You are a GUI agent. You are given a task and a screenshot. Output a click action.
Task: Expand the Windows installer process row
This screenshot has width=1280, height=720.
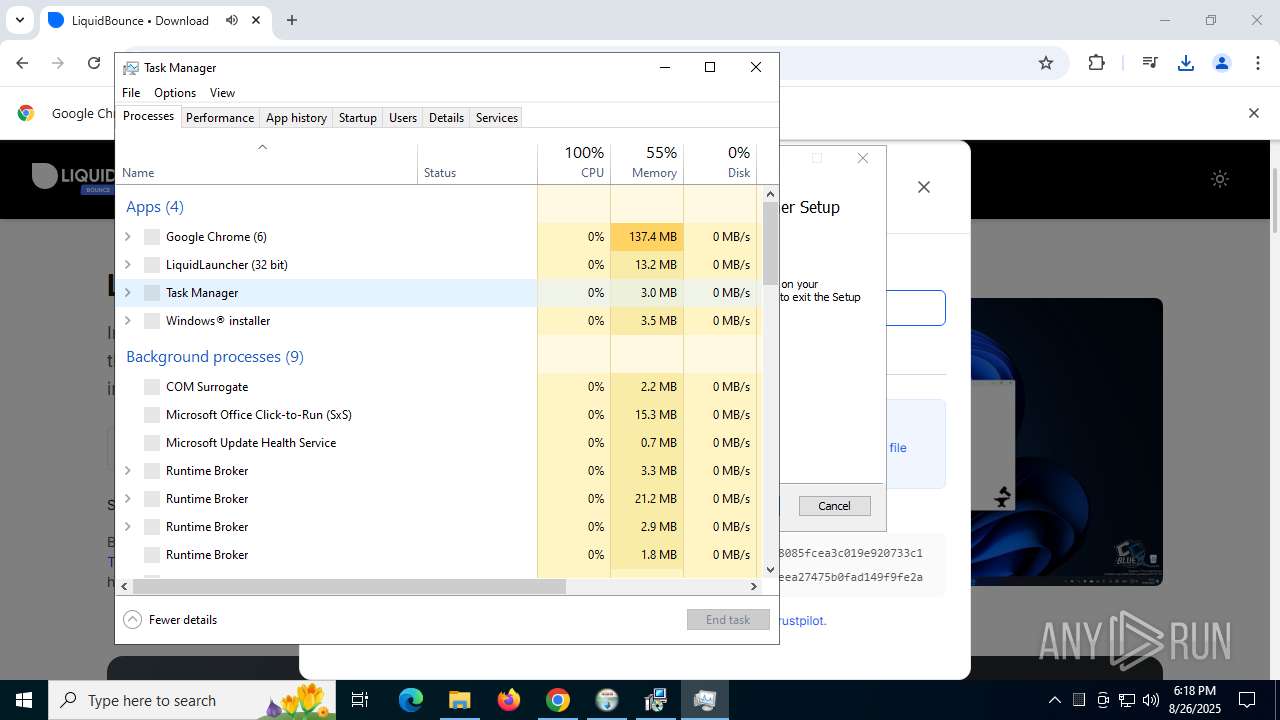(x=127, y=321)
